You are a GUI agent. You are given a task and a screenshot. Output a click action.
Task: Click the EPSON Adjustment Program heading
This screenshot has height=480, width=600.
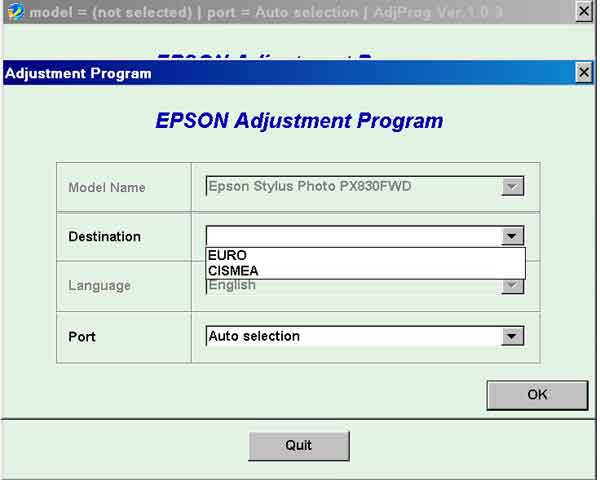click(299, 121)
